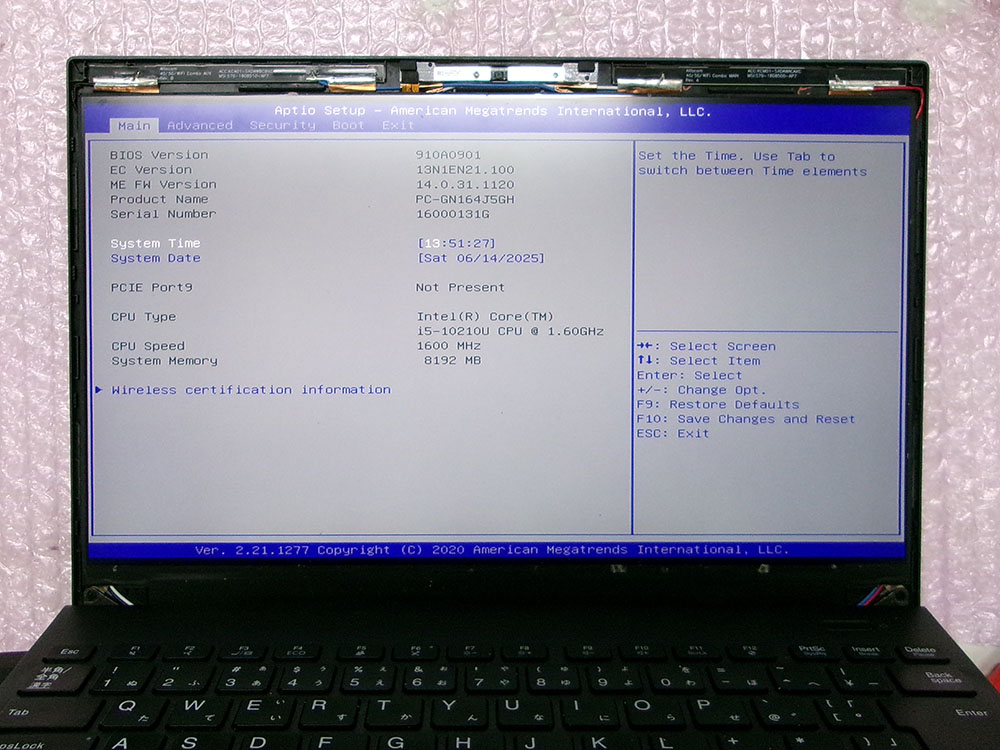This screenshot has width=1000, height=750.
Task: Click the Product Name label
Action: coord(159,199)
